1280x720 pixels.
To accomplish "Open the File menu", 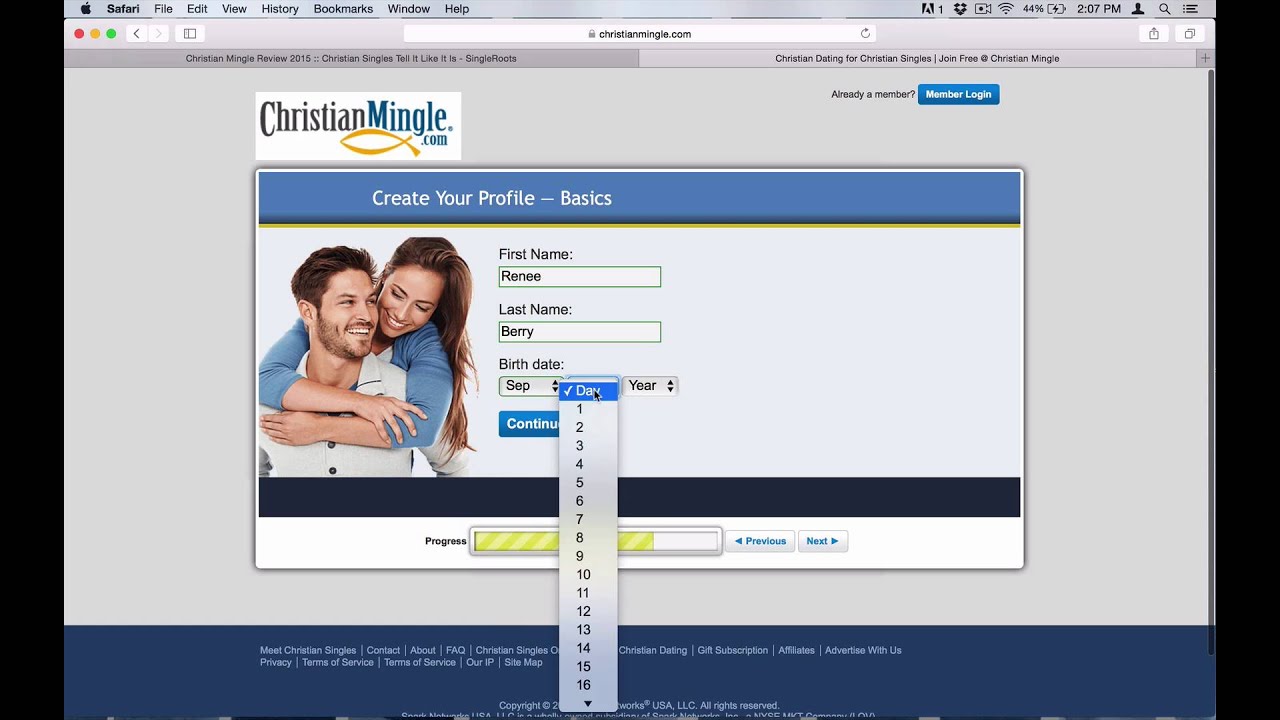I will point(163,9).
